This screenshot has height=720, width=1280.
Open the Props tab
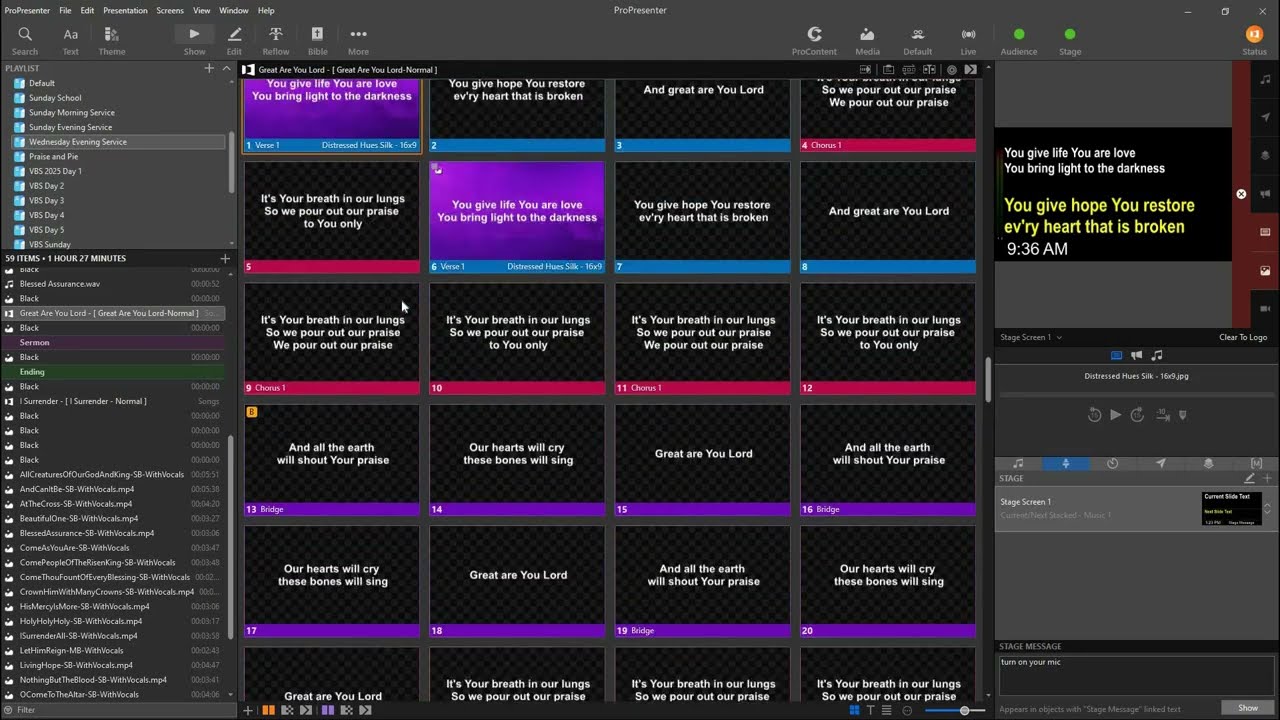(x=1208, y=464)
